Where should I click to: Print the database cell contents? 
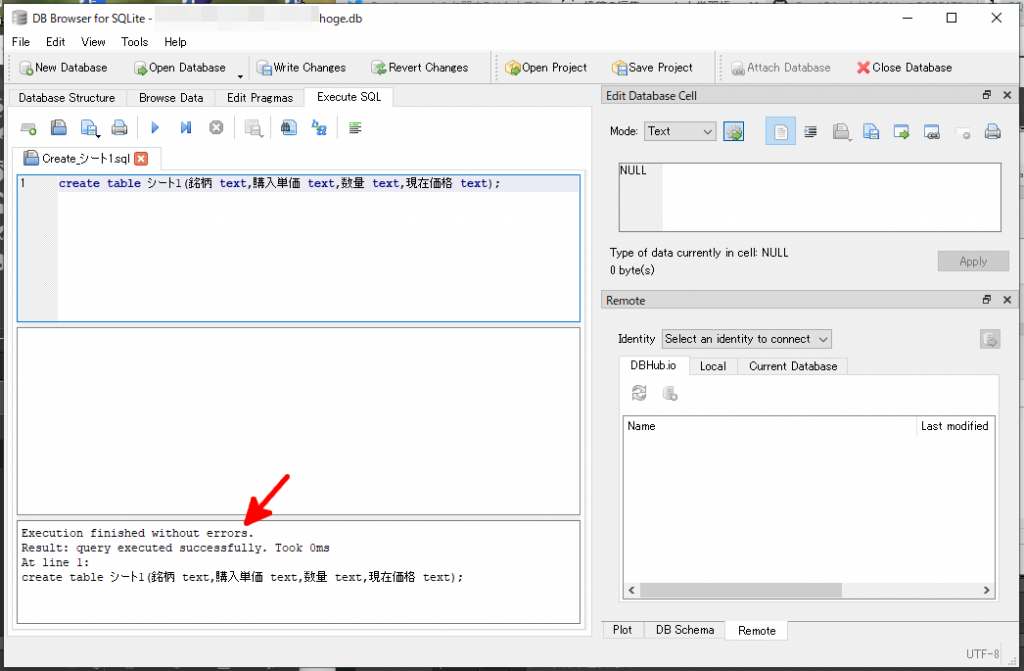[x=993, y=131]
